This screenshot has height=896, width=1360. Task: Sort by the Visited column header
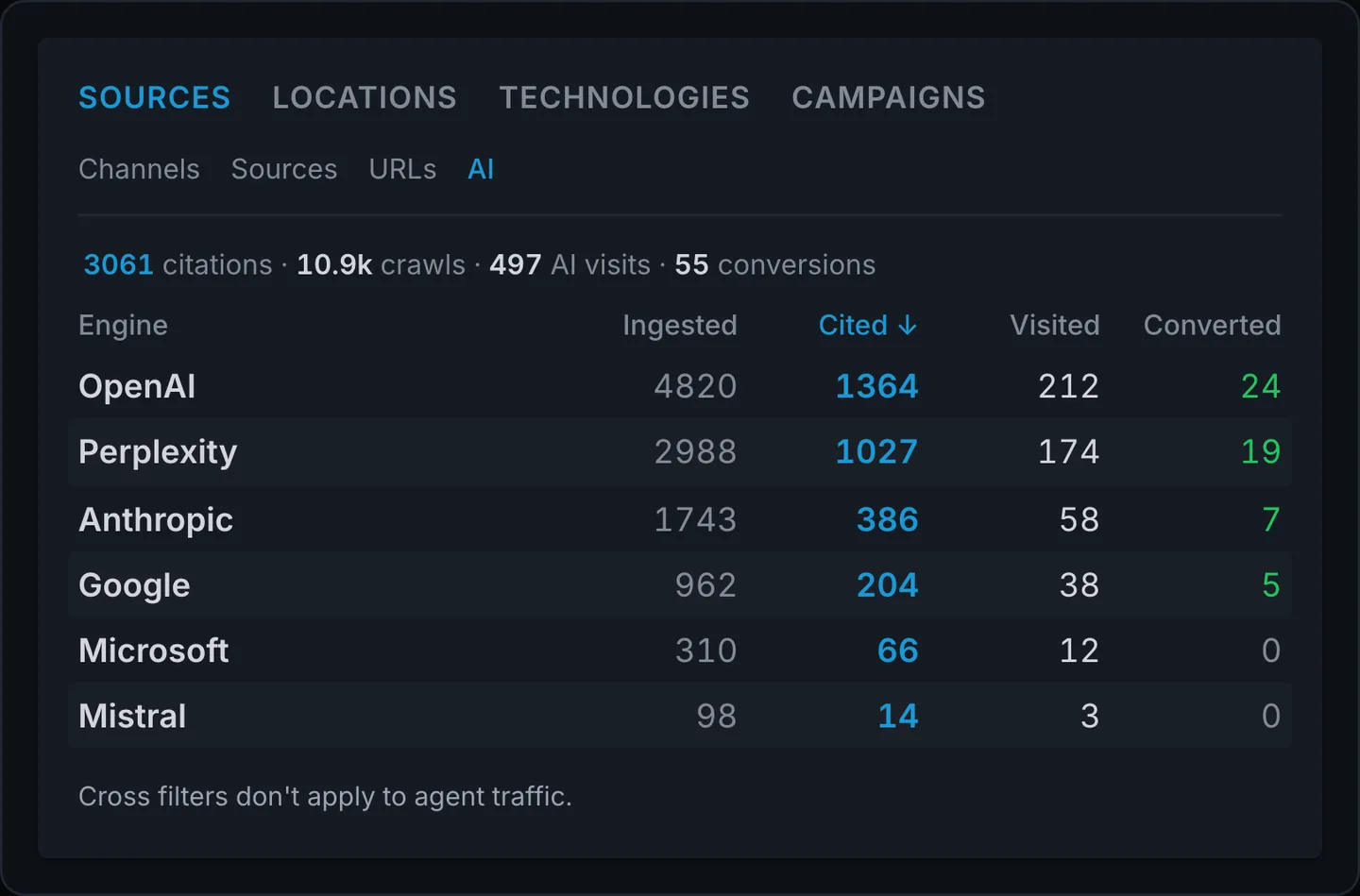click(1055, 325)
